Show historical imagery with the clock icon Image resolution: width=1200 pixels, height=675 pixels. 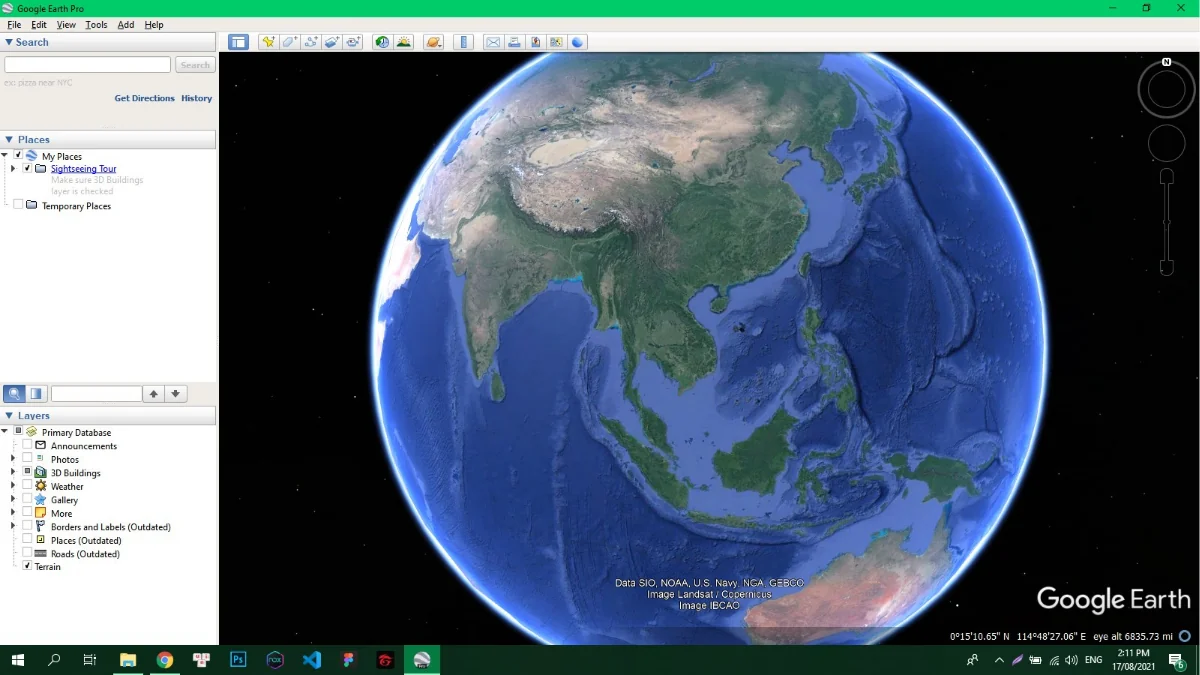382,42
